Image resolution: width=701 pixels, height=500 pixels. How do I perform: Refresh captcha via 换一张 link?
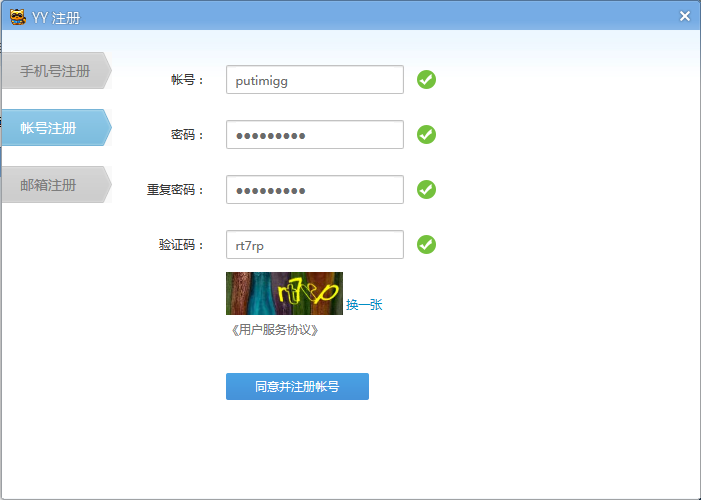pos(364,305)
